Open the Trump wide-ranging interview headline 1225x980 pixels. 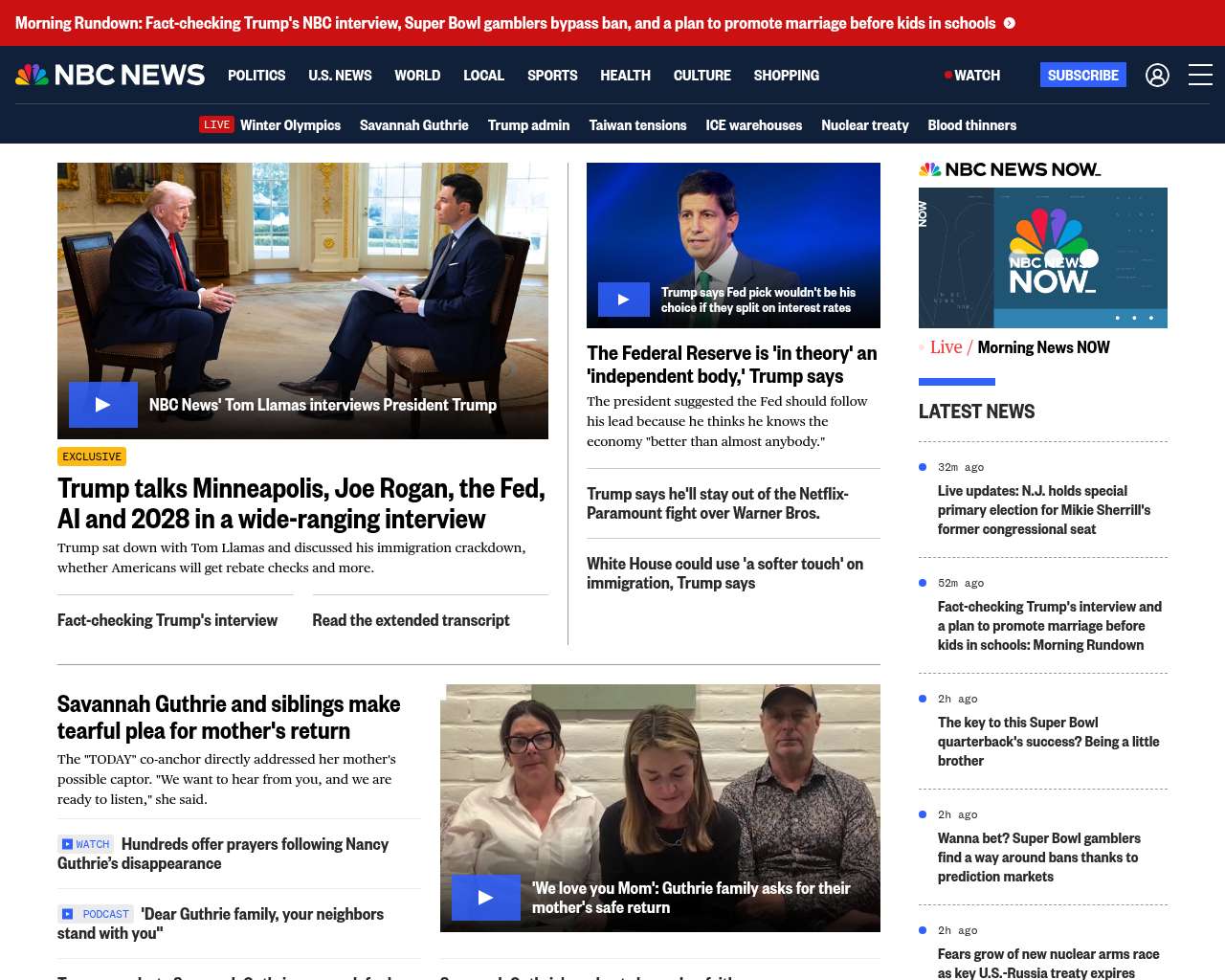(301, 503)
